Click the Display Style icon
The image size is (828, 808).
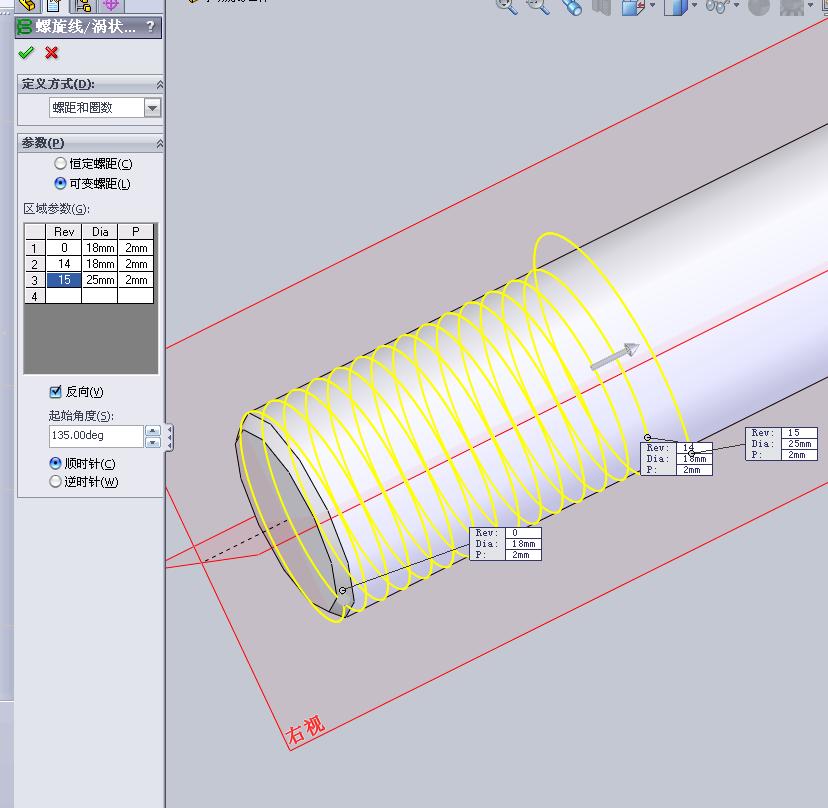click(x=675, y=7)
